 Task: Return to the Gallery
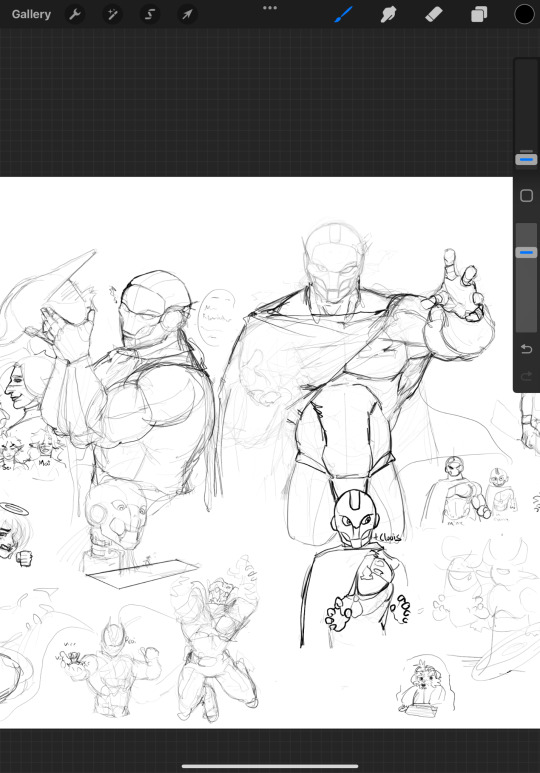[x=31, y=14]
